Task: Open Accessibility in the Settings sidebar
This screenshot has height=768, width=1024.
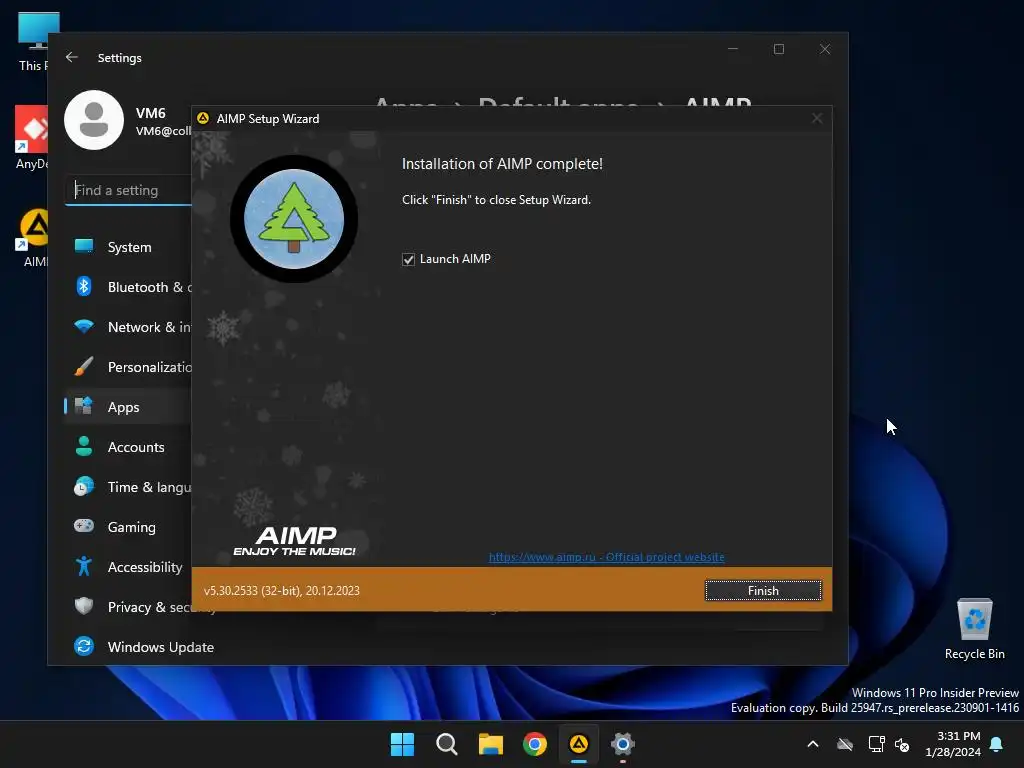Action: tap(129, 566)
